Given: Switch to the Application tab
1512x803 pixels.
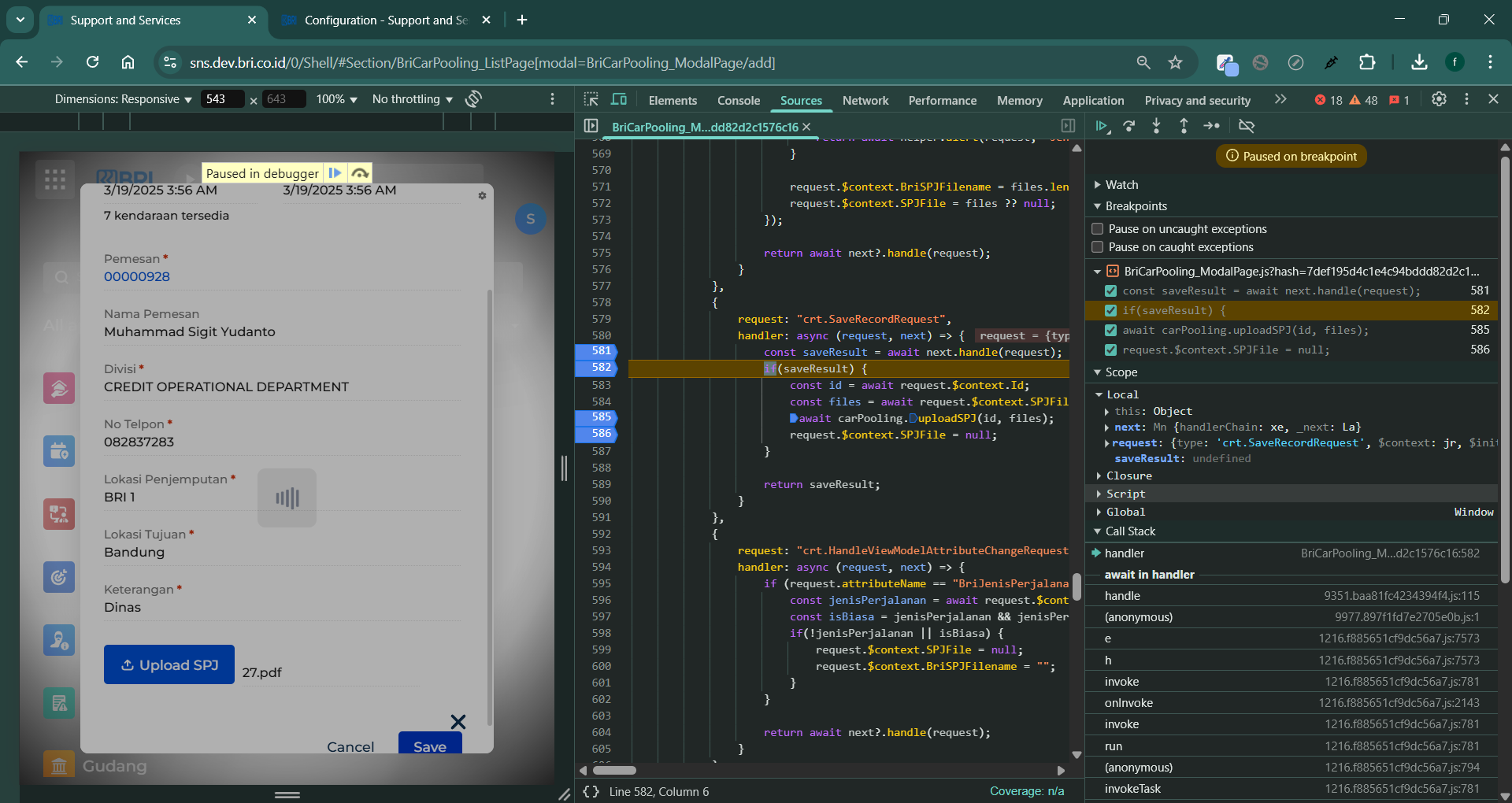Looking at the screenshot, I should [x=1093, y=100].
